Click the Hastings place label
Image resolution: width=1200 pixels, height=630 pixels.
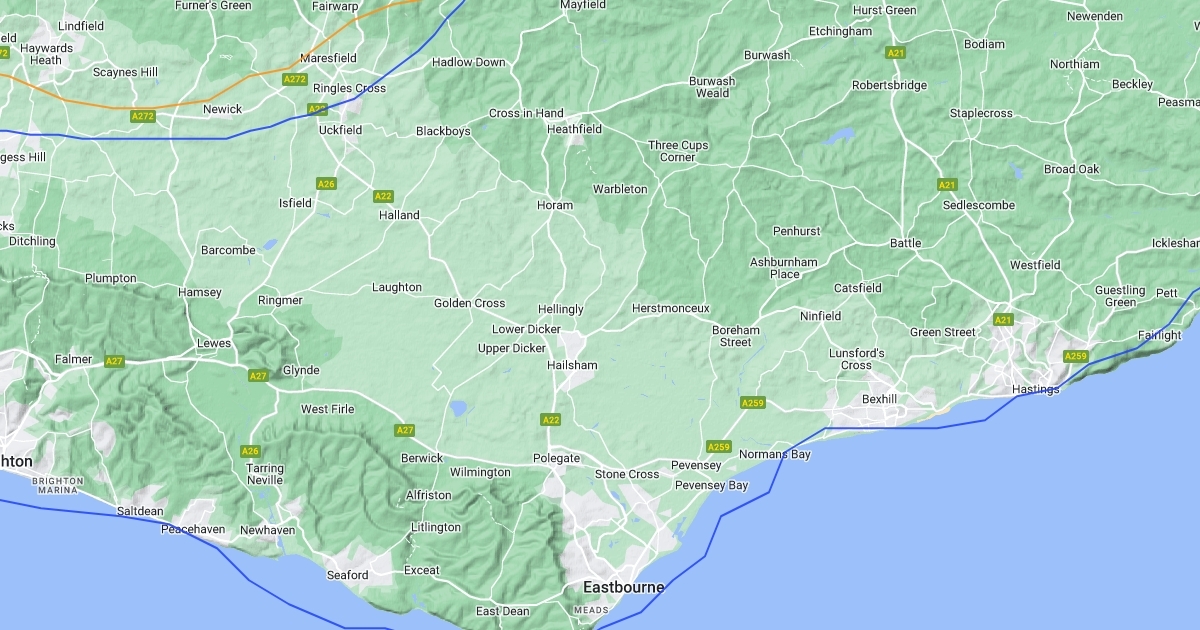coord(1034,390)
